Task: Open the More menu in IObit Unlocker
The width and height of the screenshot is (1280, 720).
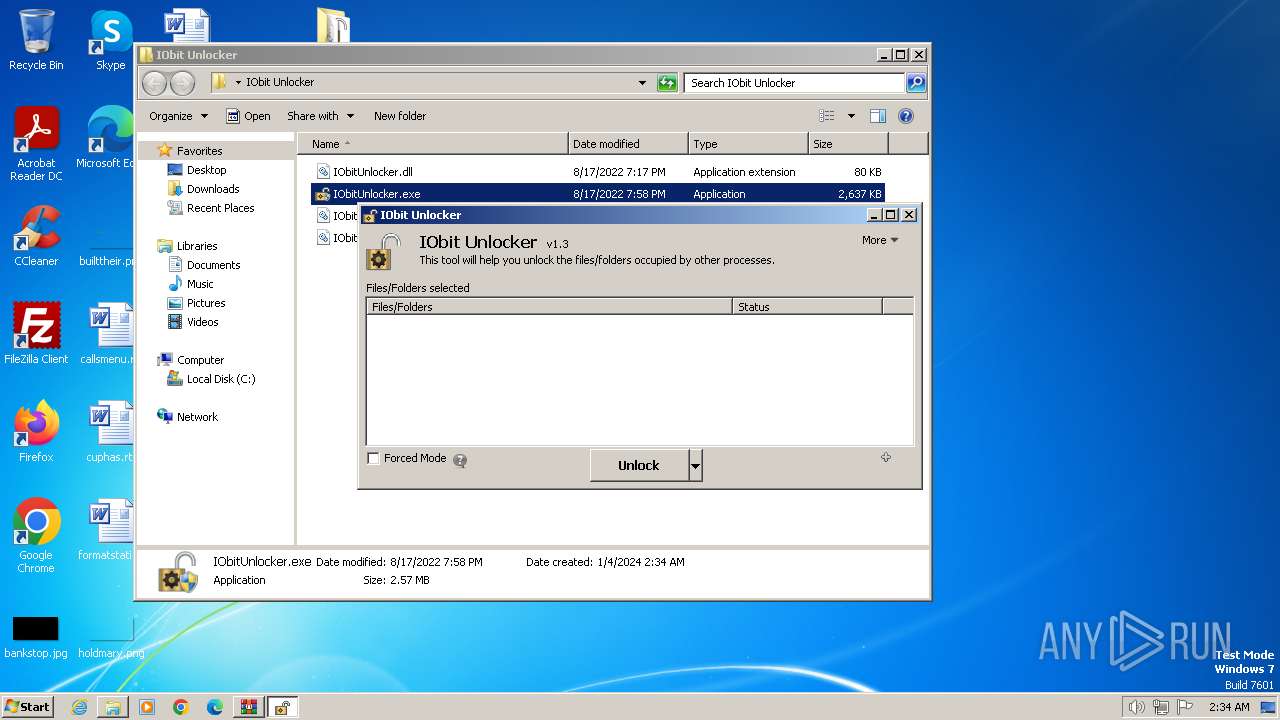Action: (x=880, y=240)
